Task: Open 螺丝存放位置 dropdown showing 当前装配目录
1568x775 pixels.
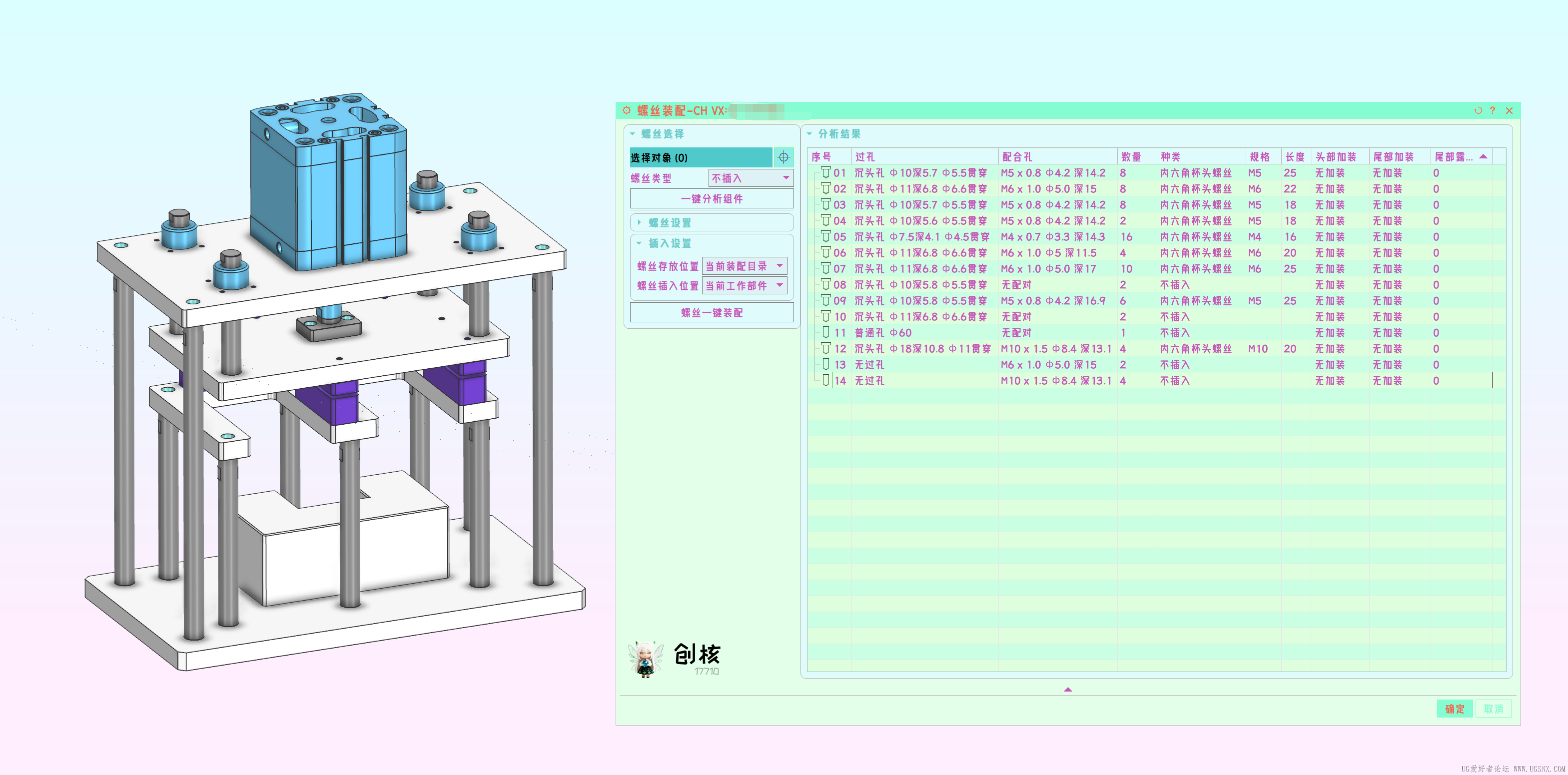Action: [745, 265]
